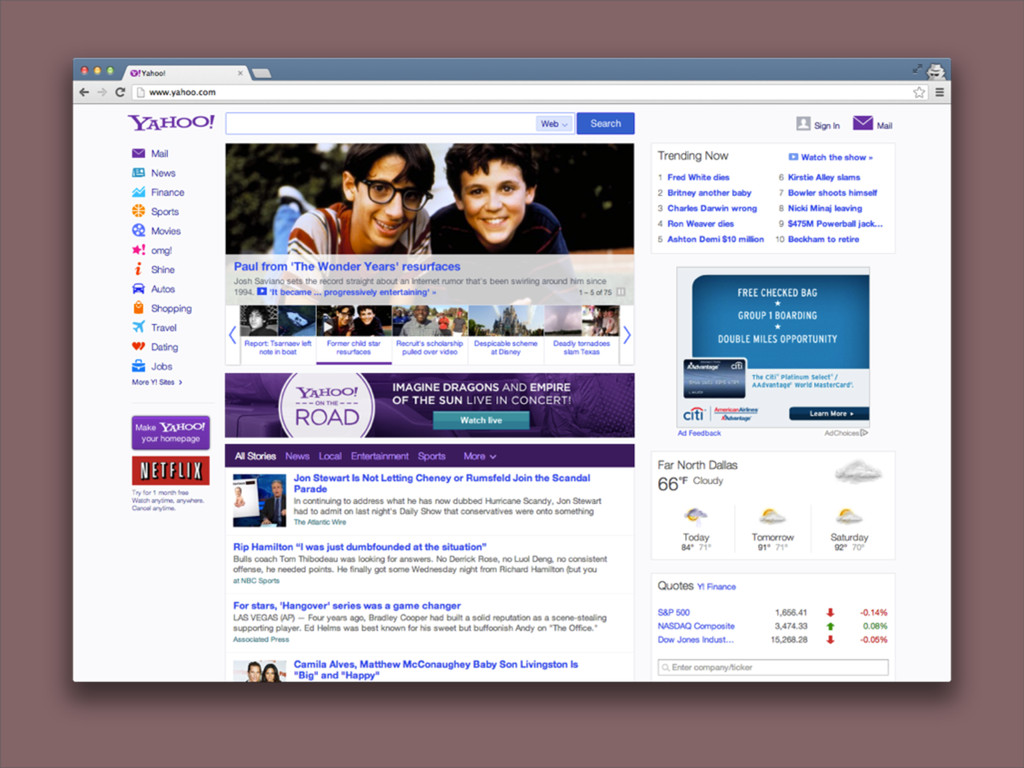This screenshot has height=768, width=1024.
Task: Click the Search button
Action: click(605, 123)
